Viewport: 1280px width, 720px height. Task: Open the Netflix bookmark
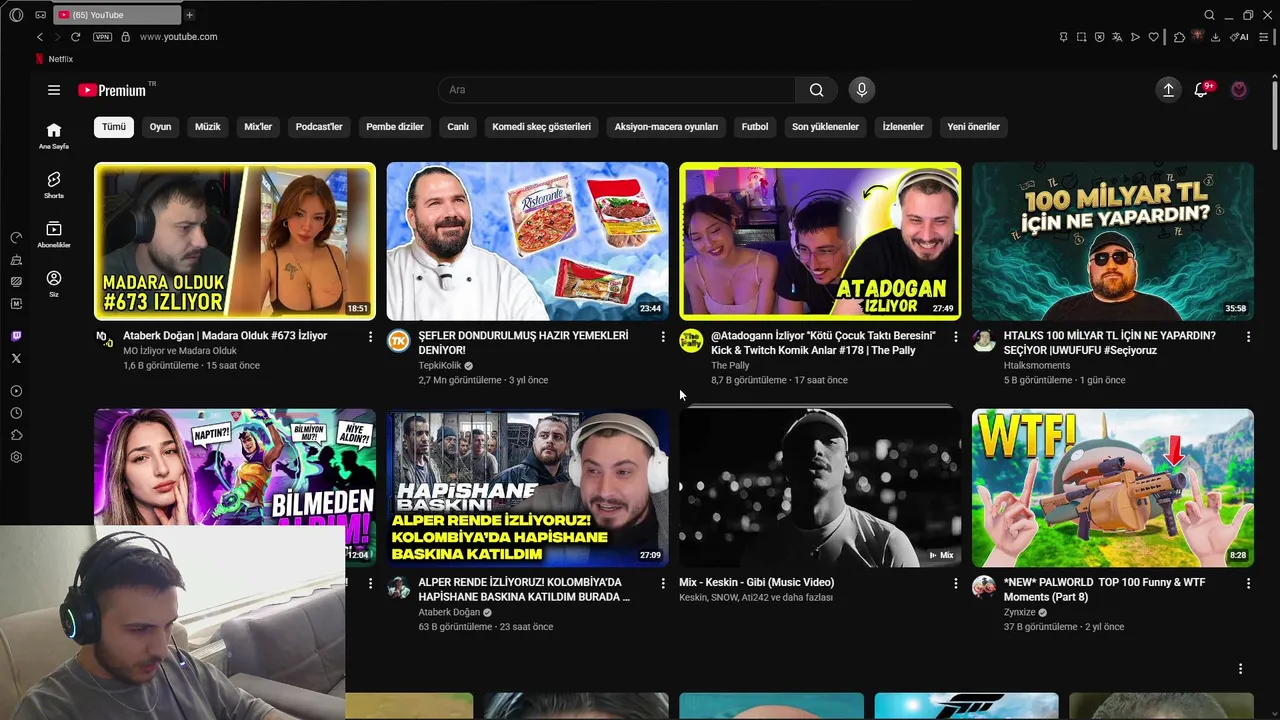(x=54, y=59)
